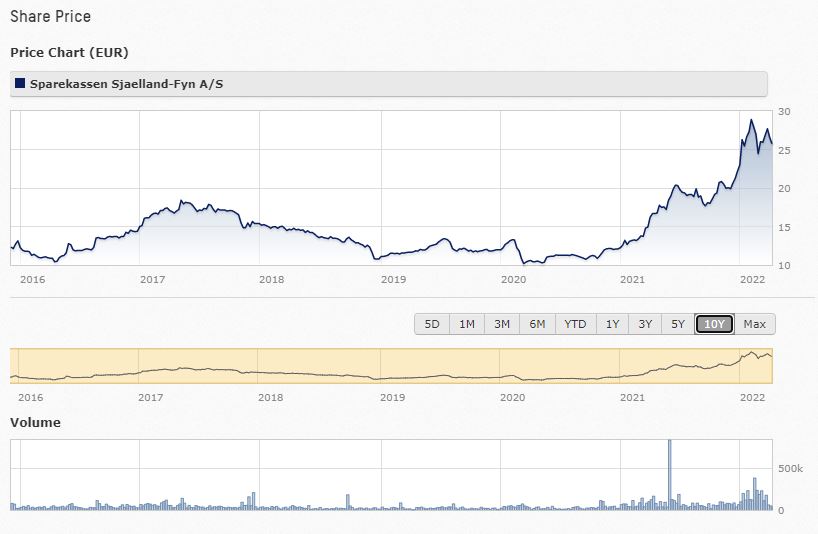Viewport: 818px width, 534px height.
Task: Click the price peak near 2022
Action: click(751, 121)
